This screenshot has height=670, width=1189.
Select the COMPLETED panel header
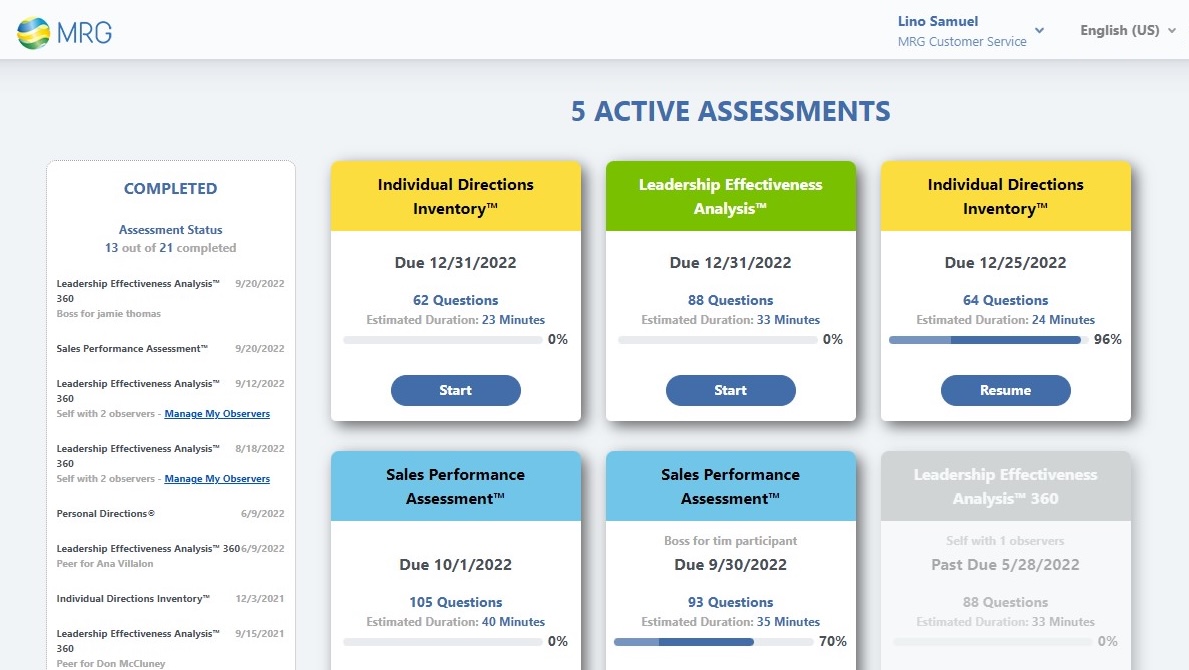click(x=170, y=188)
